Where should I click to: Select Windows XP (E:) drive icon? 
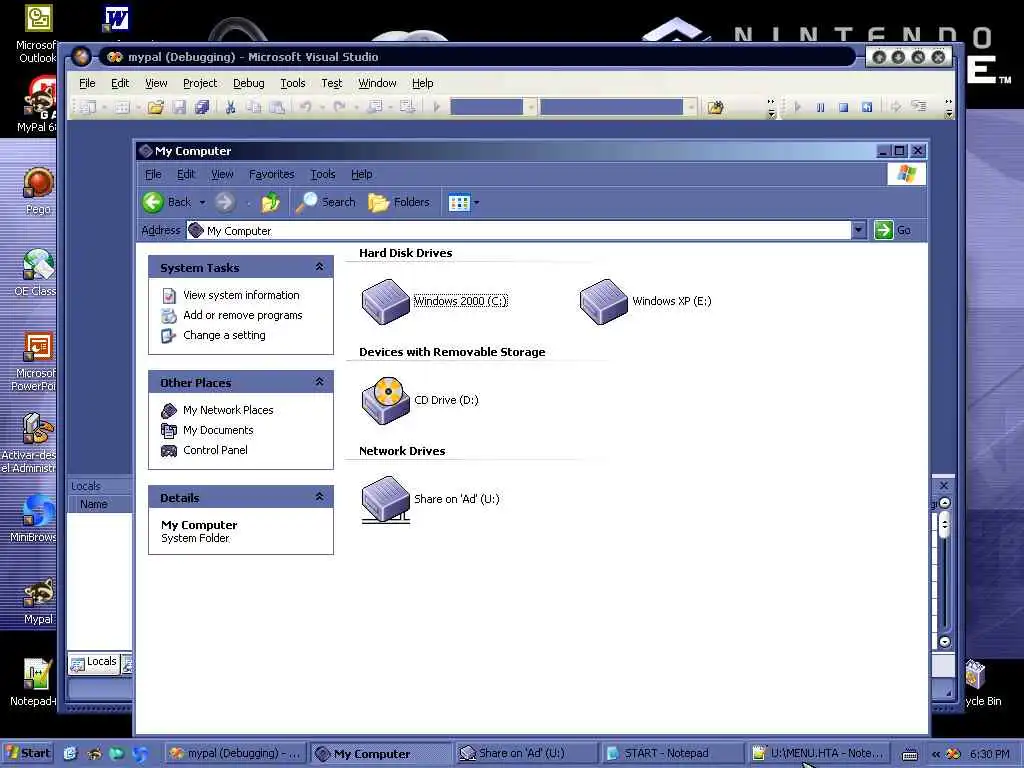click(603, 301)
